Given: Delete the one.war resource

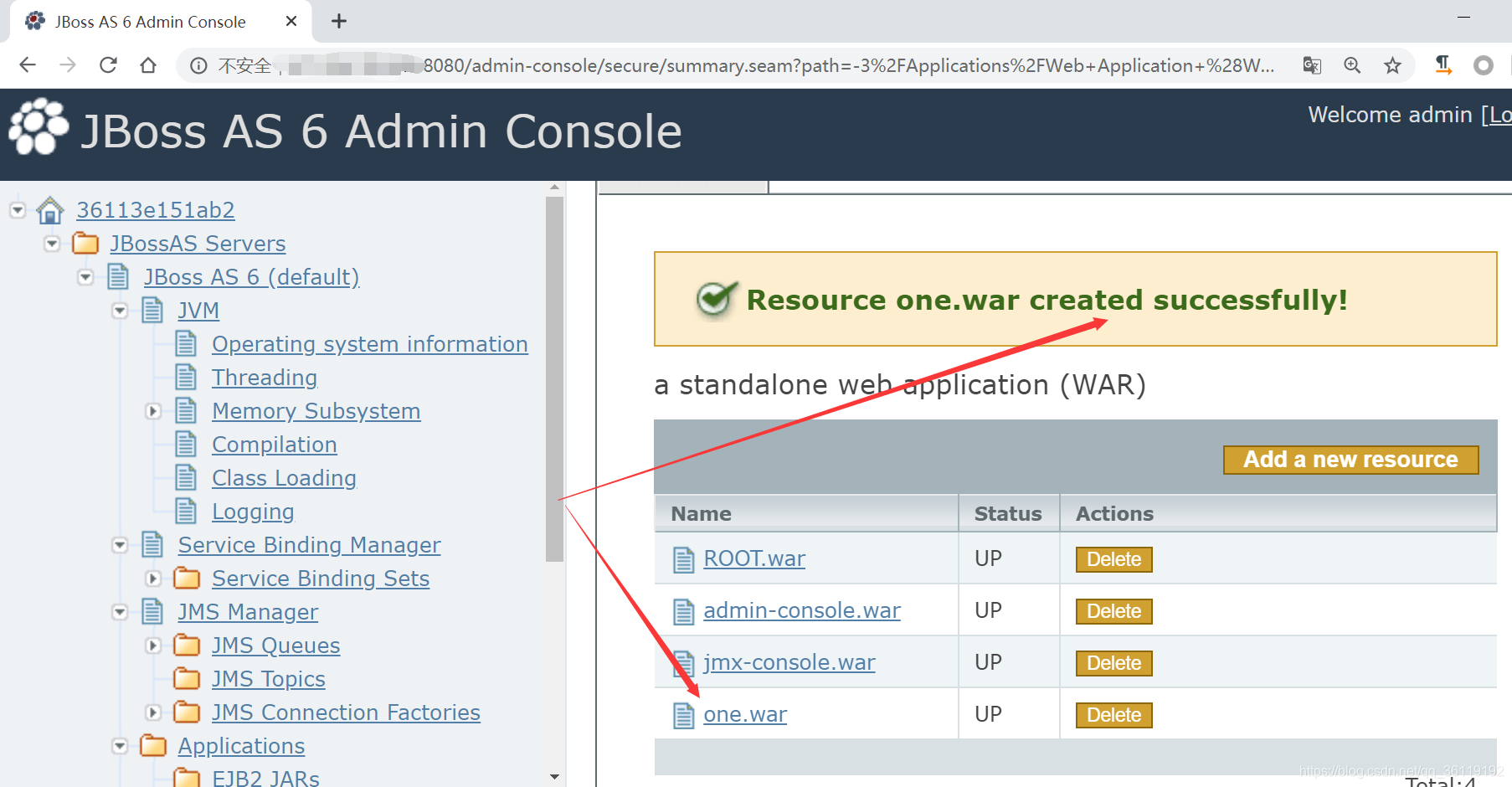Looking at the screenshot, I should coord(1114,715).
